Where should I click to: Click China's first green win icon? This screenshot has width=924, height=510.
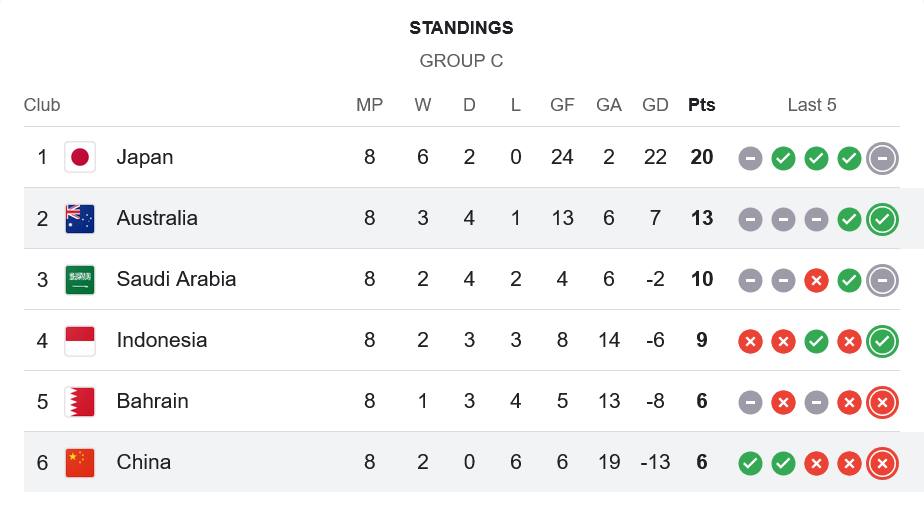point(750,463)
